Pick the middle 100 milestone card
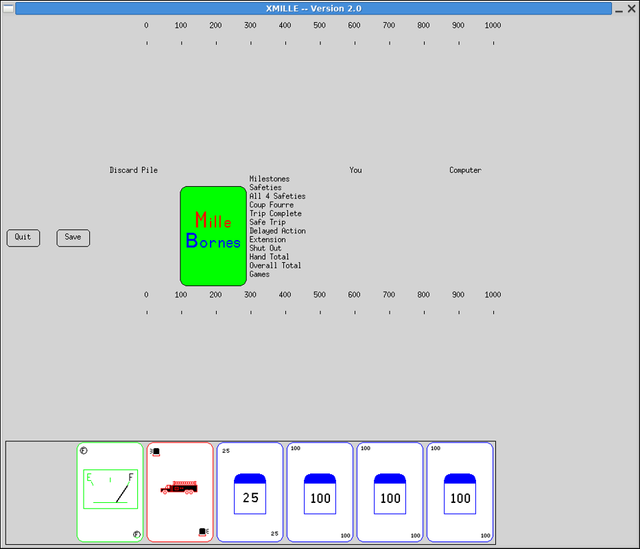This screenshot has height=549, width=640. click(x=390, y=492)
